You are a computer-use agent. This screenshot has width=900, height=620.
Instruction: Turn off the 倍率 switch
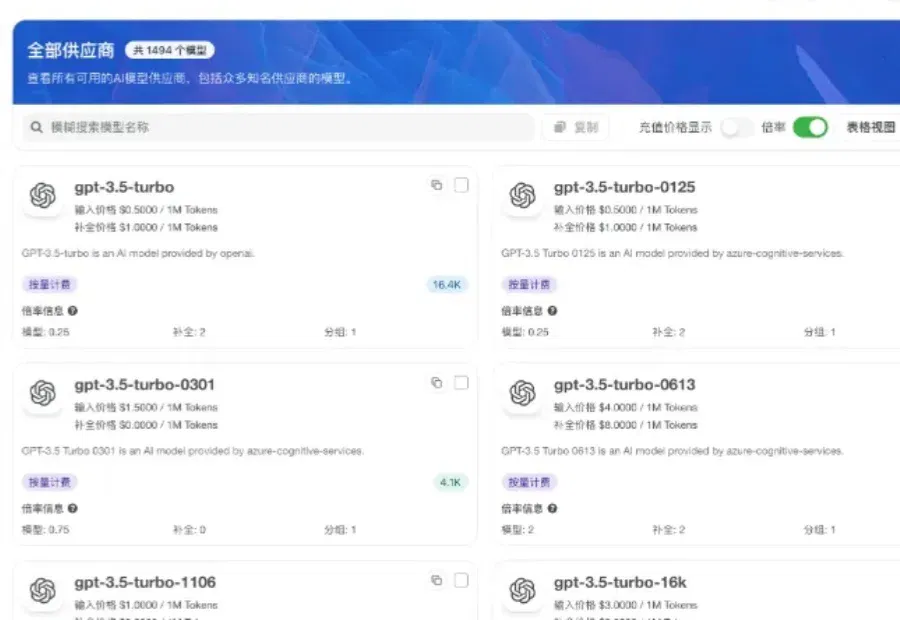[x=810, y=127]
